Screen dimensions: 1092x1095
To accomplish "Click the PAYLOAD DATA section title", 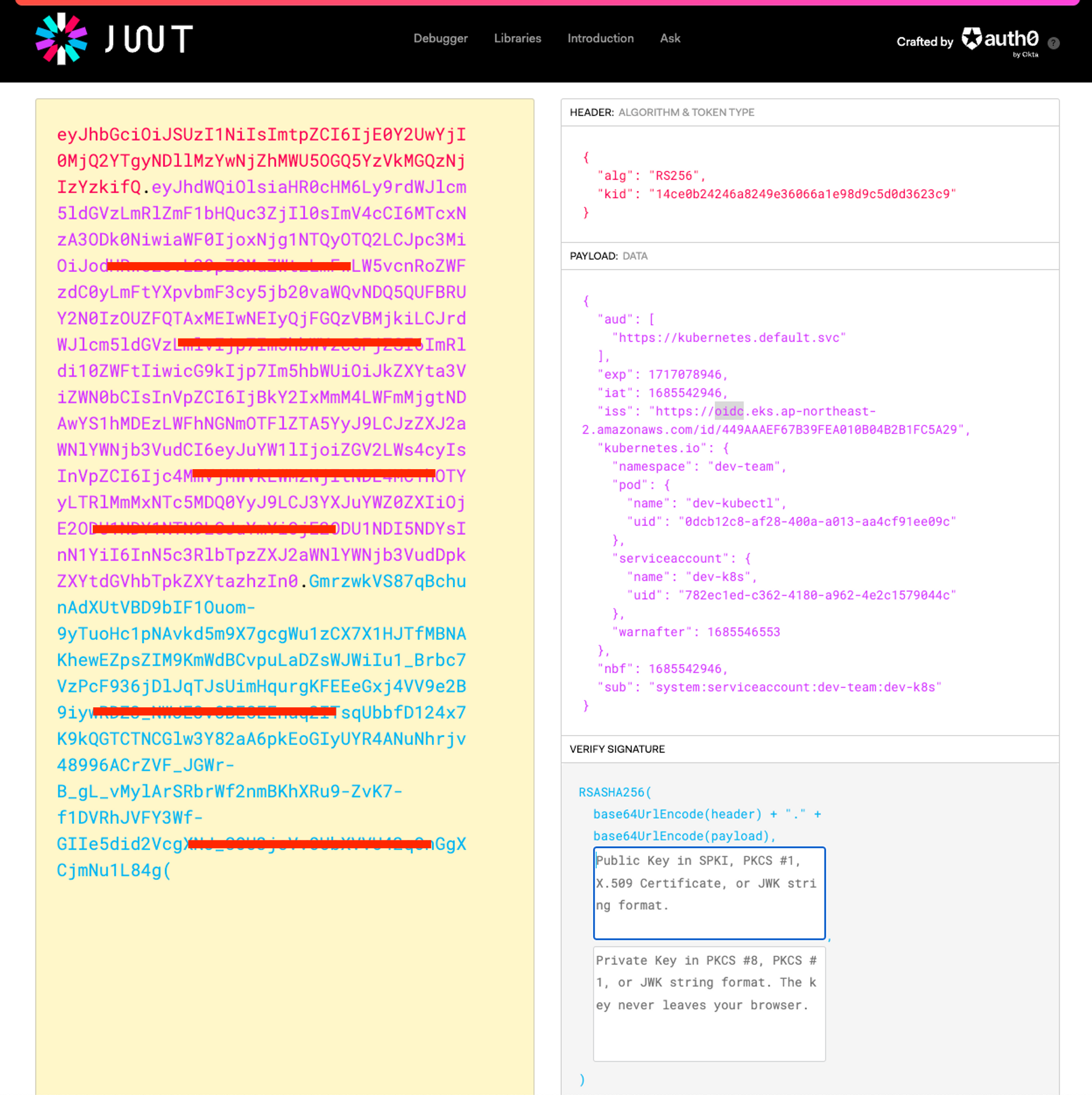I will (608, 256).
